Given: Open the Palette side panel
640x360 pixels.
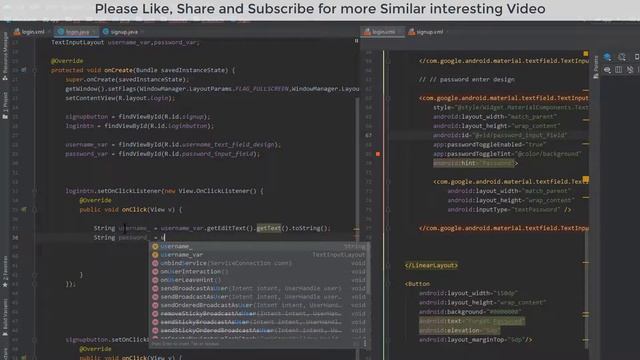Looking at the screenshot, I should [x=596, y=67].
